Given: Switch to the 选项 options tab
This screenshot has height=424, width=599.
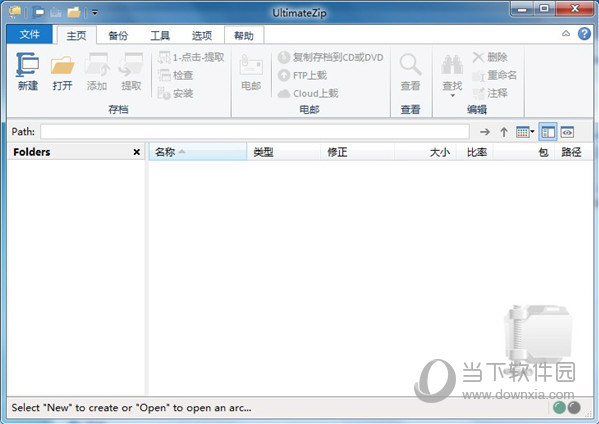Looking at the screenshot, I should (202, 36).
